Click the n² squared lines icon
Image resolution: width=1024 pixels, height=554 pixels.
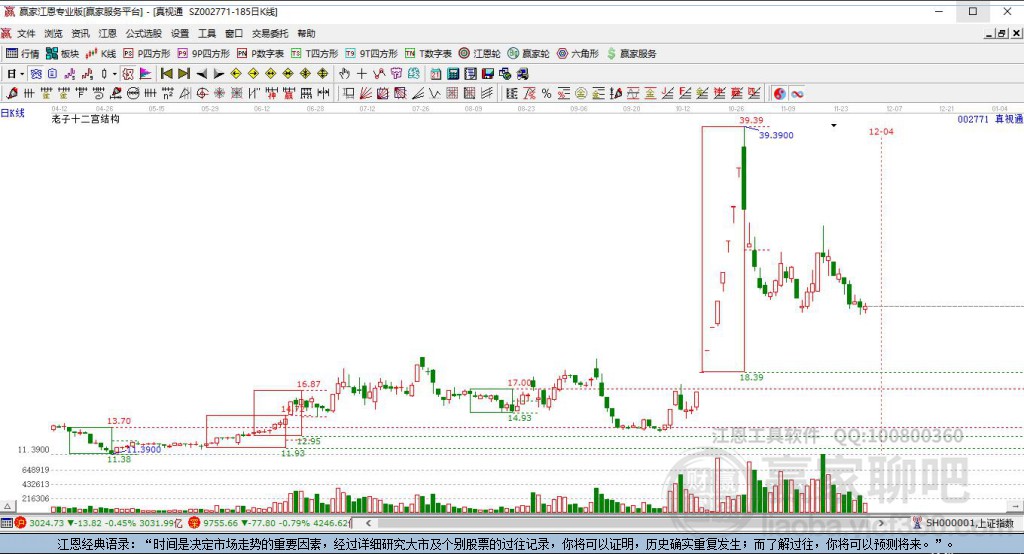click(x=168, y=93)
